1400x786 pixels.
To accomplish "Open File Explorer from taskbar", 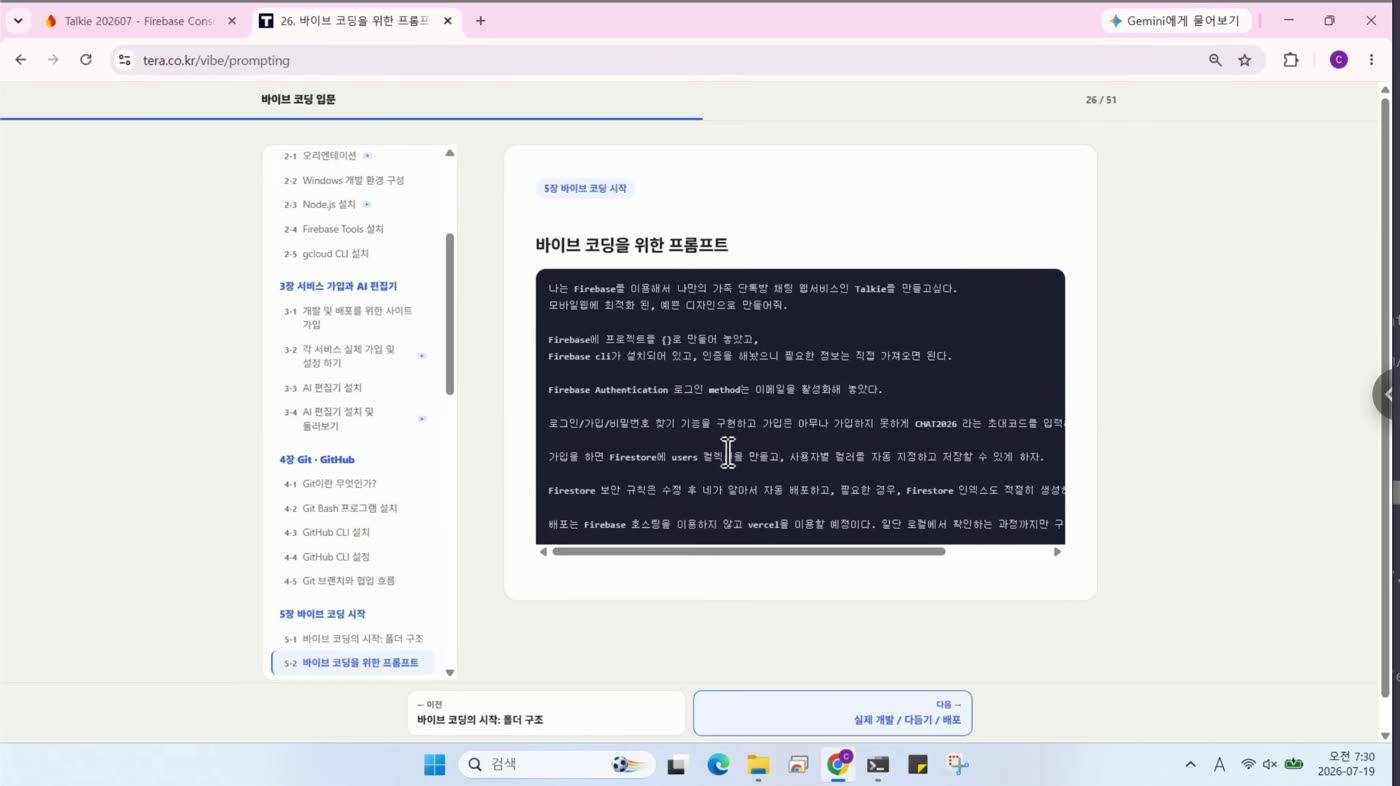I will tap(758, 765).
